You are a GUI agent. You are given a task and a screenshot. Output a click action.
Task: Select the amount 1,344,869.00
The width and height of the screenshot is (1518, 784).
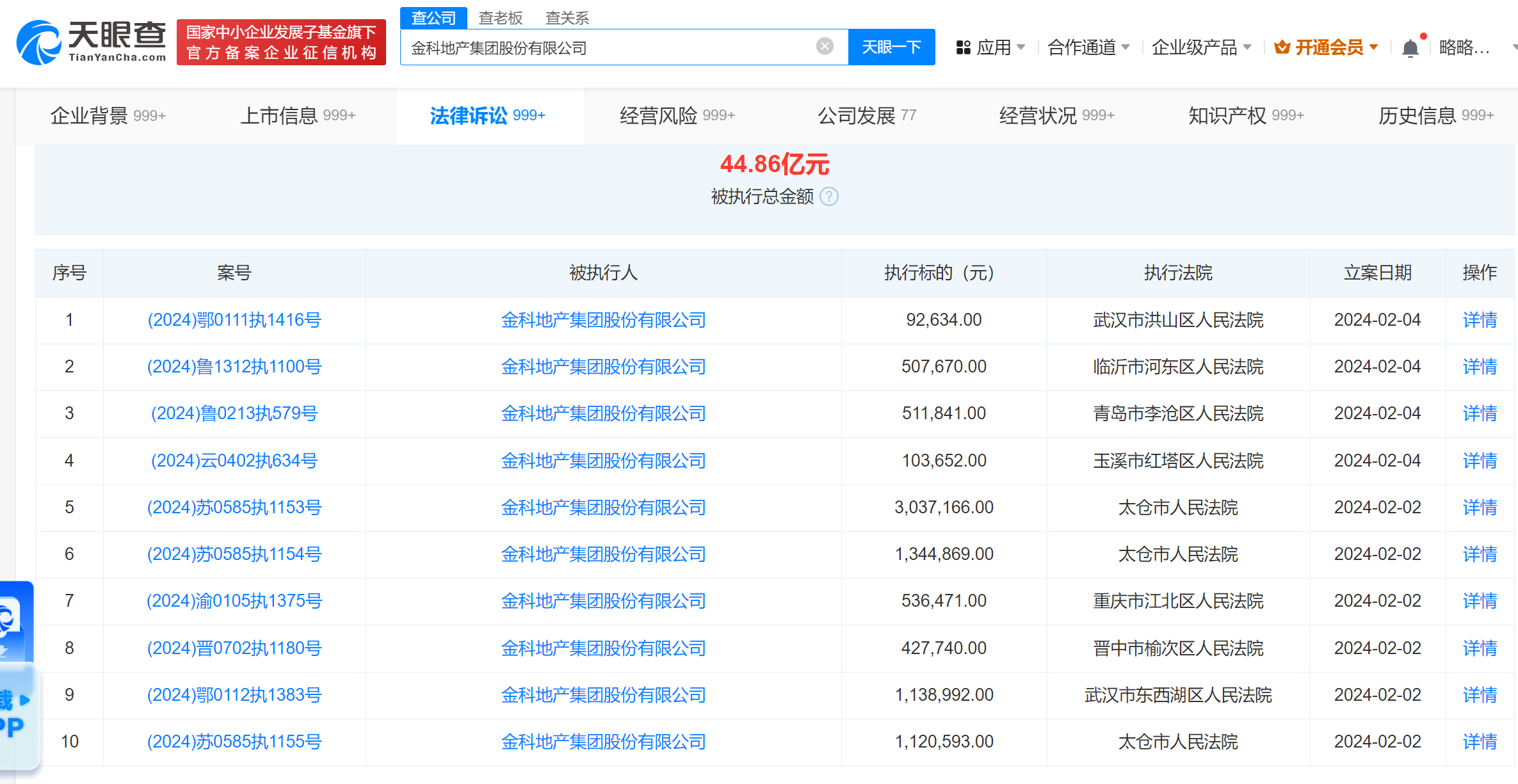(x=944, y=554)
